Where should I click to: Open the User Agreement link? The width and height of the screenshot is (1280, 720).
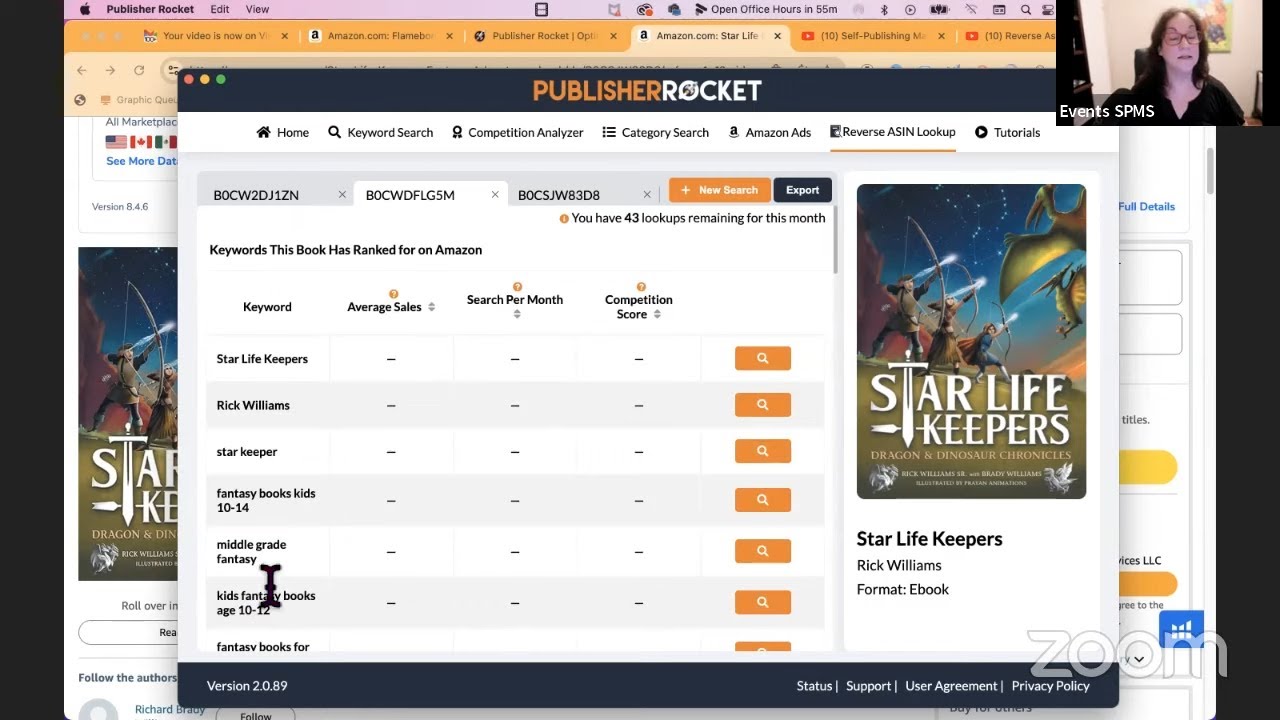[x=951, y=686]
